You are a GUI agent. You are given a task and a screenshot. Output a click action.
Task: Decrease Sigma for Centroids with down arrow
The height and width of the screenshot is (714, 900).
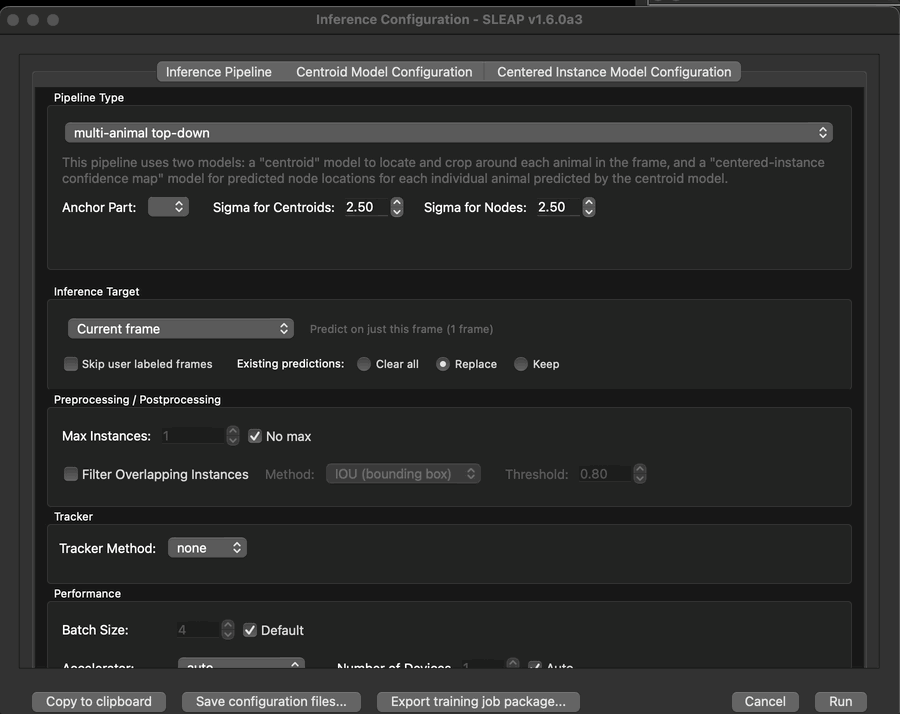point(397,212)
